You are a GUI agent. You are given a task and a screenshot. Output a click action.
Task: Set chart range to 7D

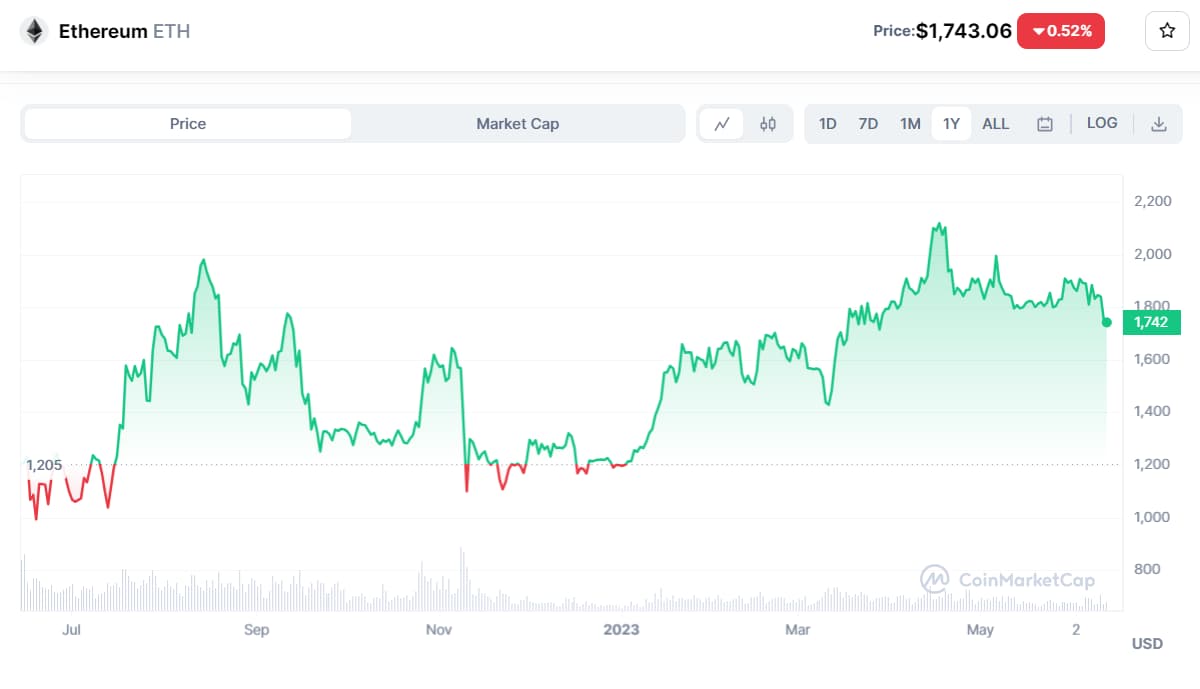click(x=868, y=124)
